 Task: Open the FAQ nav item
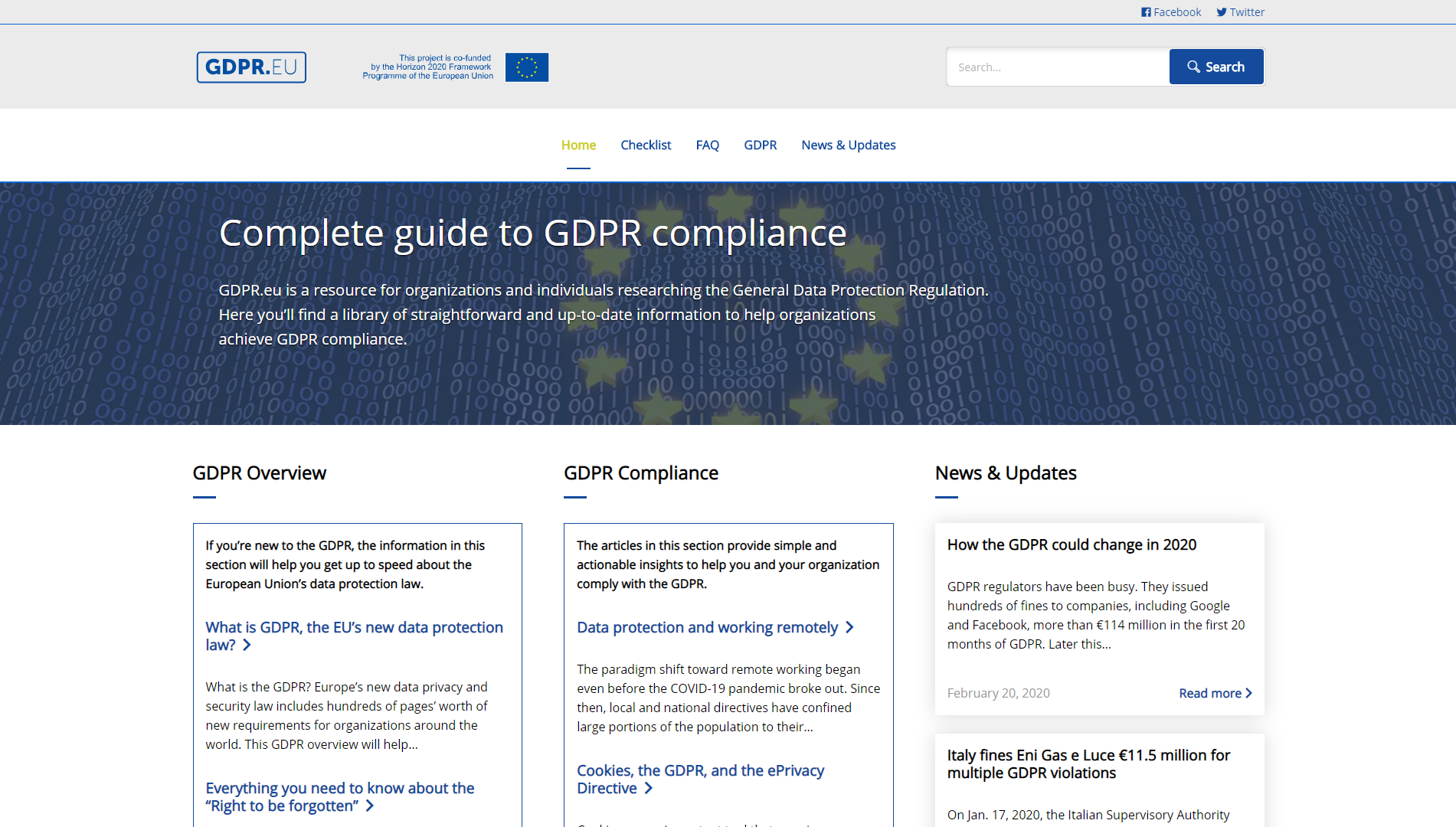click(x=708, y=145)
